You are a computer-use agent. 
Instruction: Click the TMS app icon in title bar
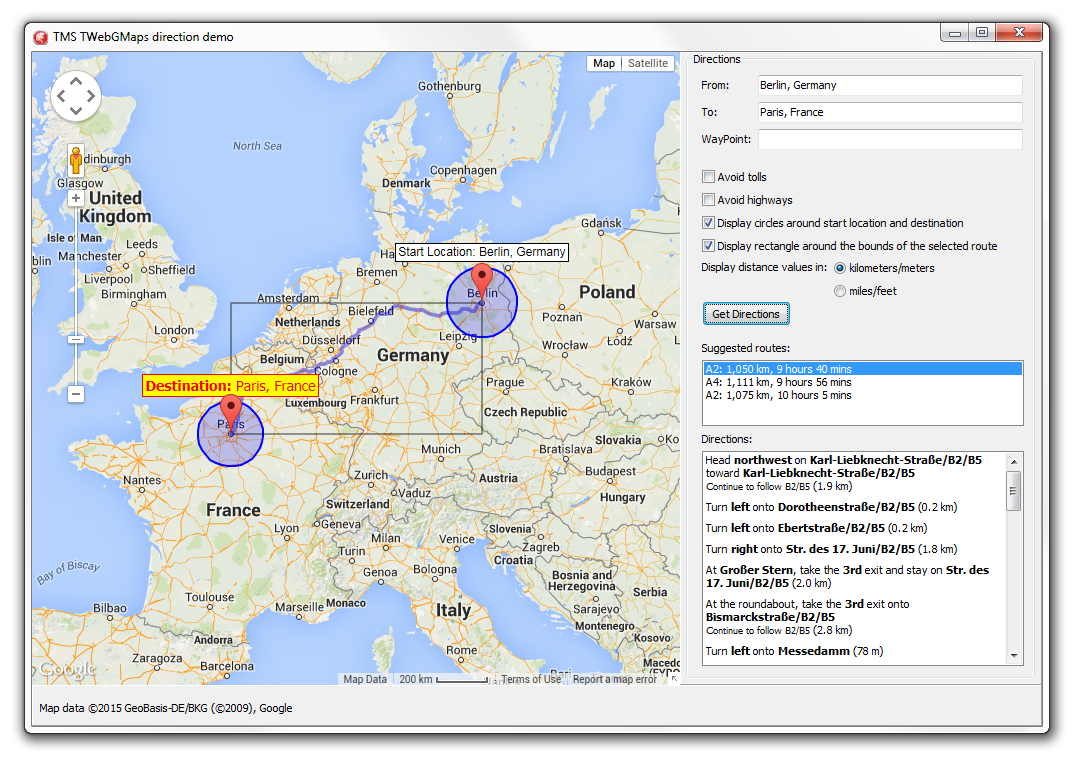point(40,37)
